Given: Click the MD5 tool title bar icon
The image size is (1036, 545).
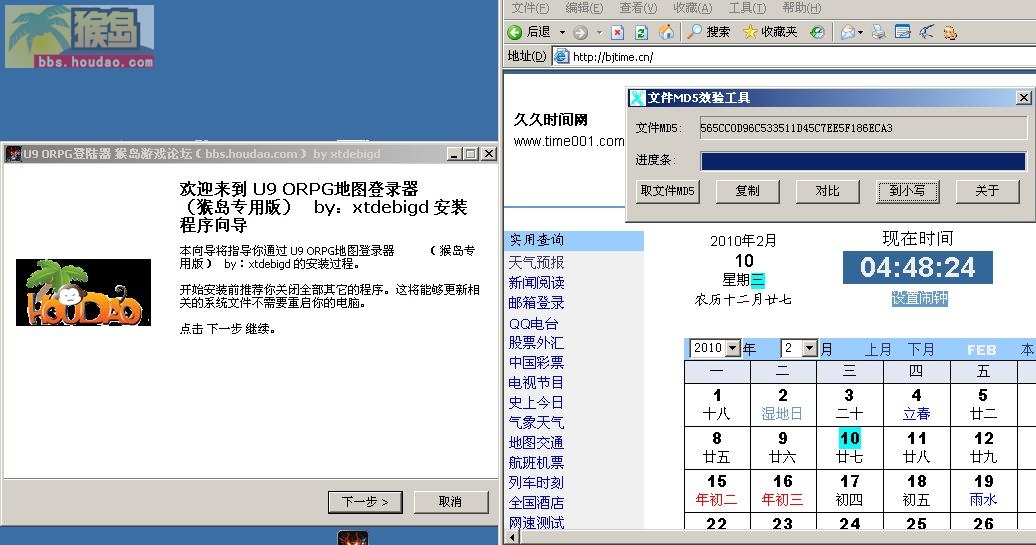Looking at the screenshot, I should [637, 98].
